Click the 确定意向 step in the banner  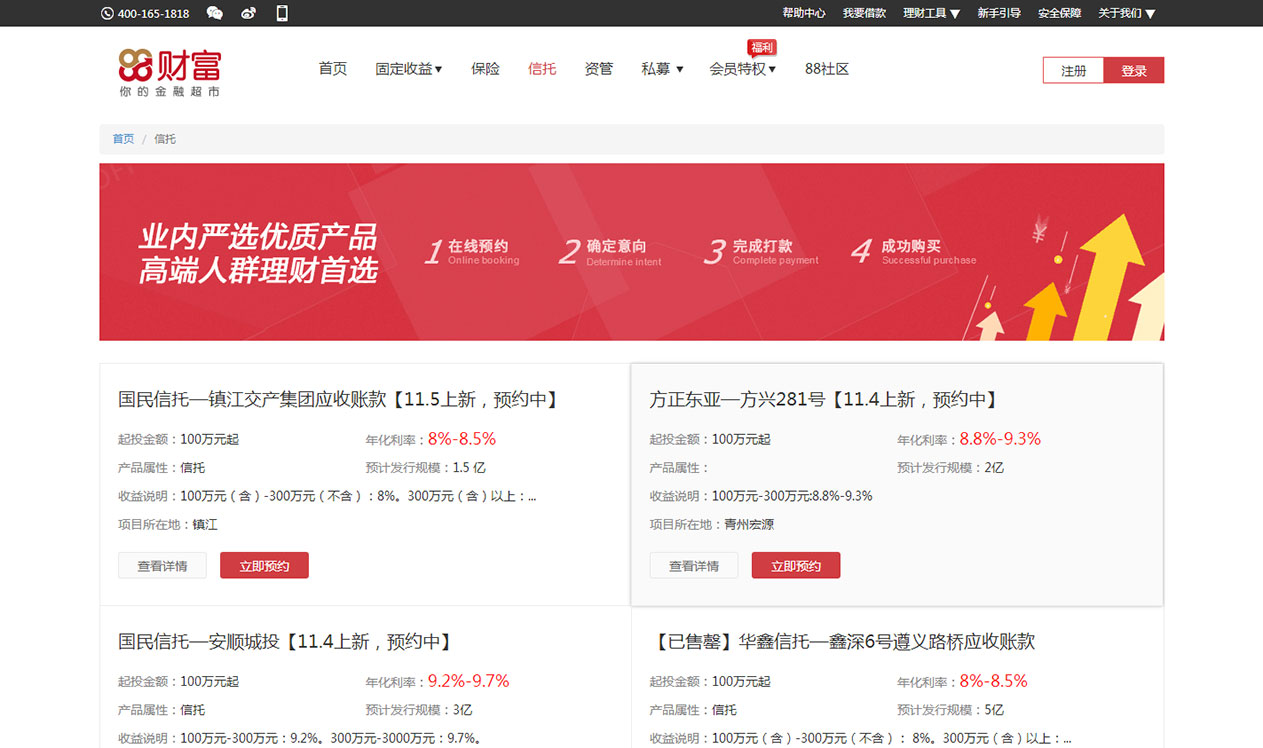coord(610,251)
